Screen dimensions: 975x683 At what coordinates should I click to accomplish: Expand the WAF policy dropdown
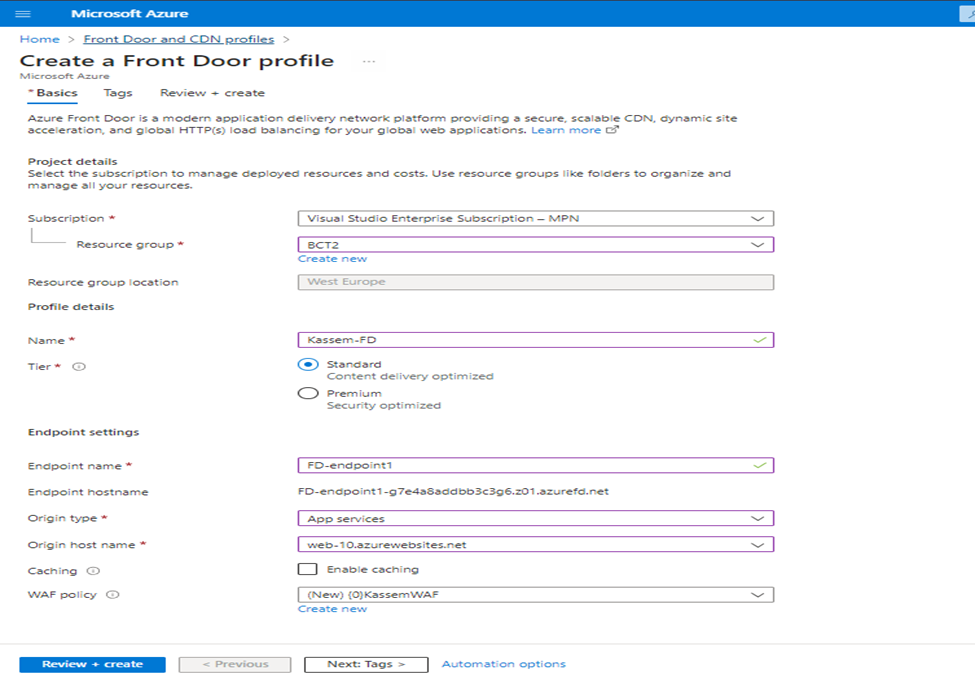click(x=536, y=595)
